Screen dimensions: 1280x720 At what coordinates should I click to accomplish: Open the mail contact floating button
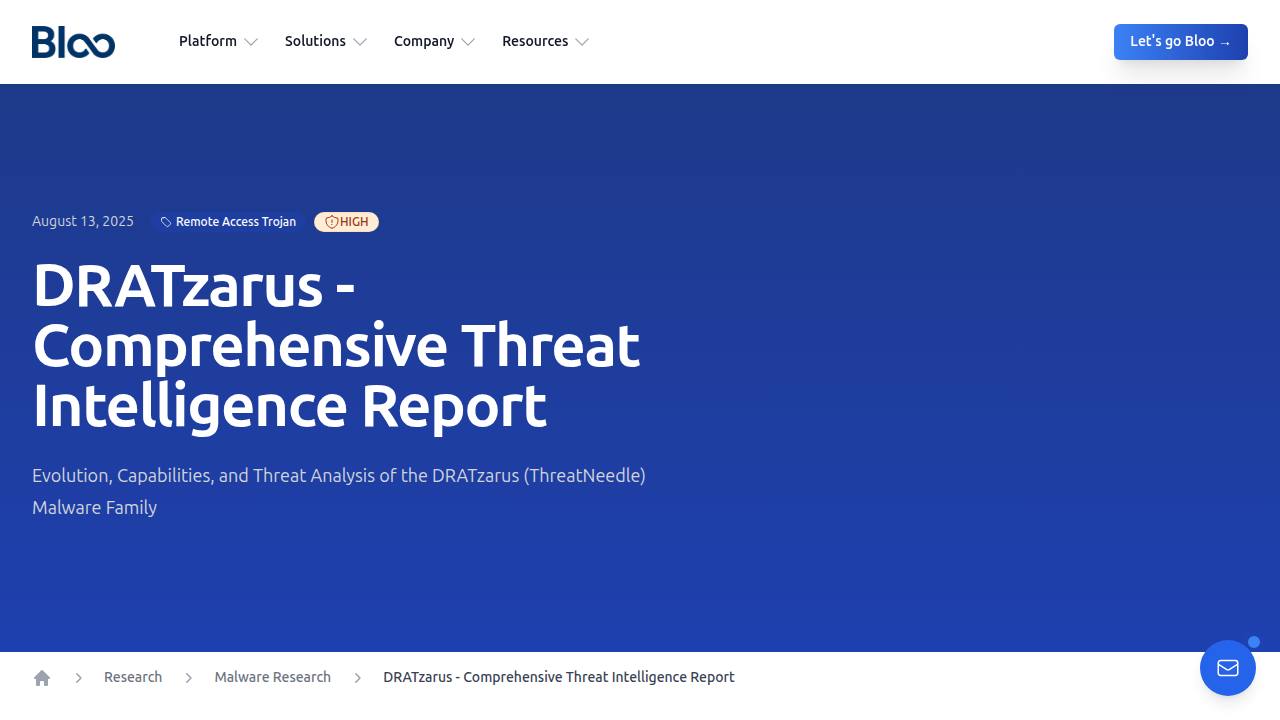(1228, 668)
